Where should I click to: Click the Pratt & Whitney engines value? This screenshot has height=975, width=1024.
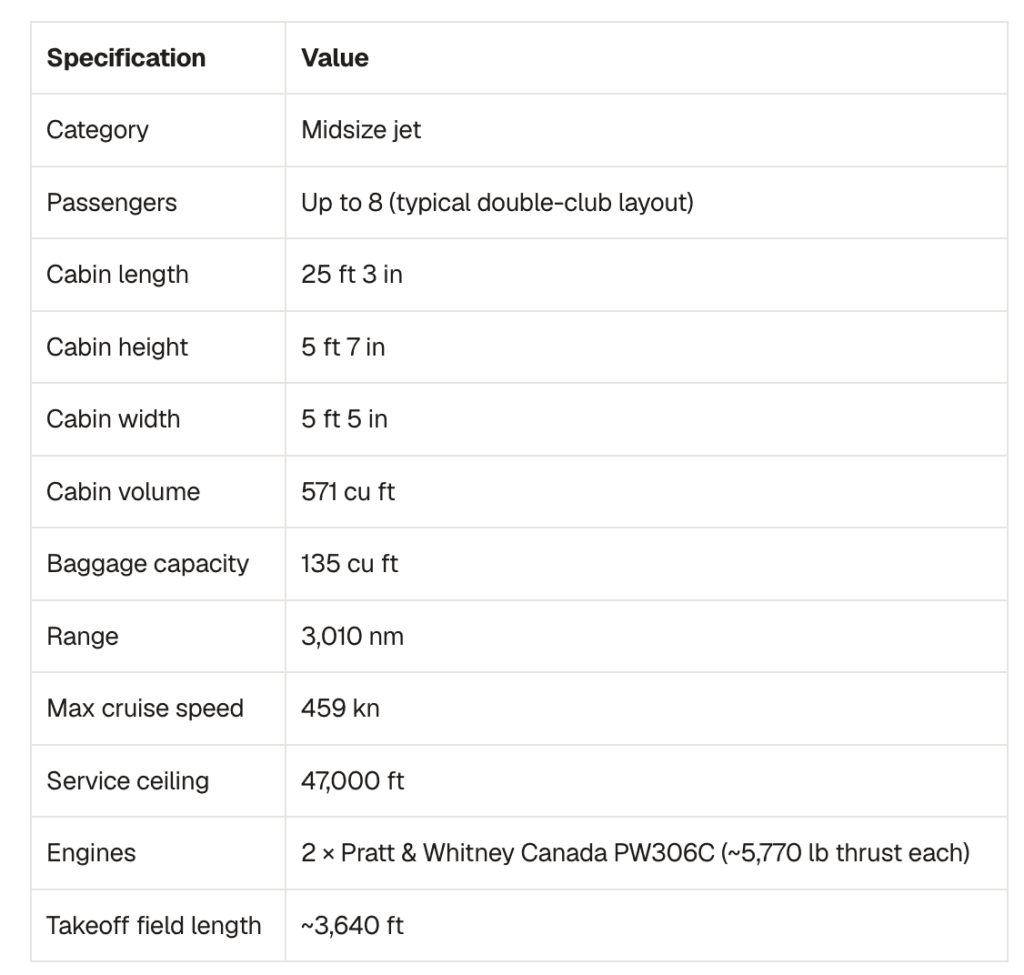635,853
